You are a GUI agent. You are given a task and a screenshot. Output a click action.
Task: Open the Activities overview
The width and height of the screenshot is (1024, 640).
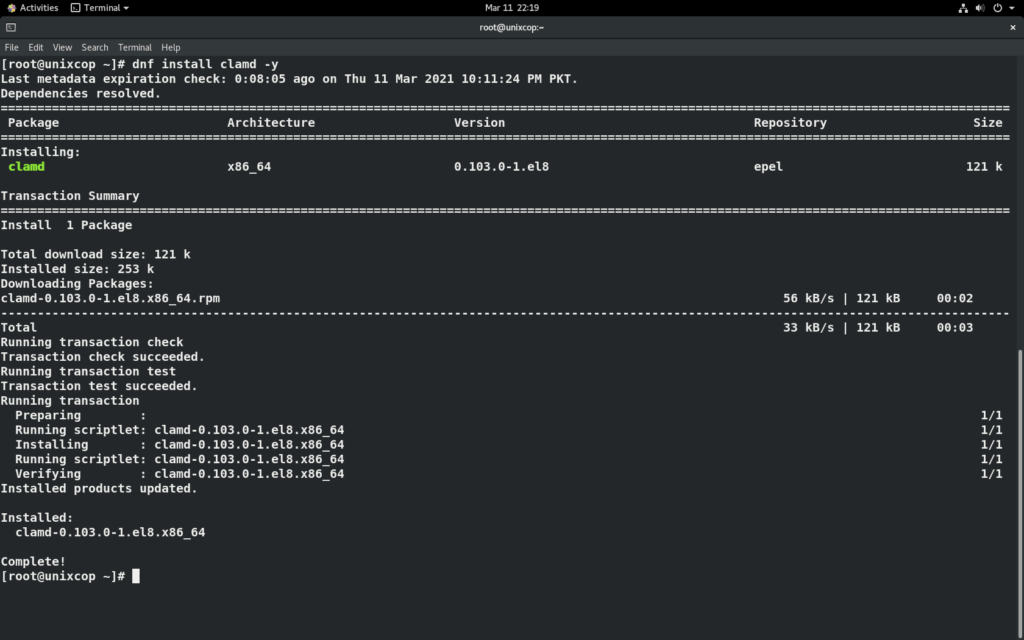pyautogui.click(x=33, y=8)
